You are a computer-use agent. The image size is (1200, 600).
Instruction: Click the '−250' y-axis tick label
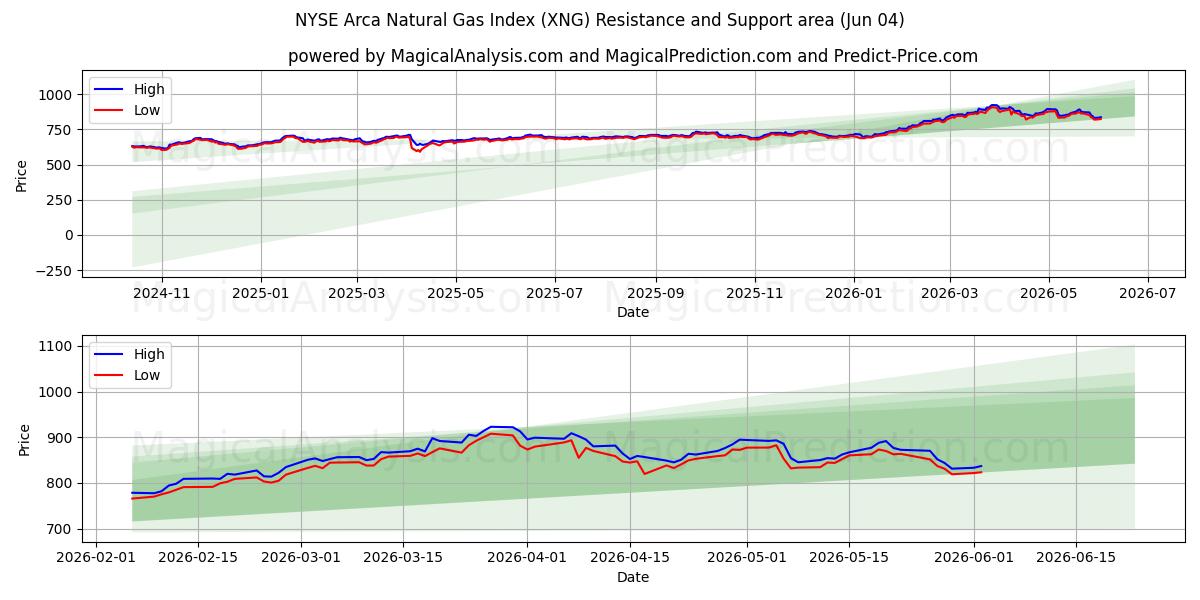(x=56, y=271)
